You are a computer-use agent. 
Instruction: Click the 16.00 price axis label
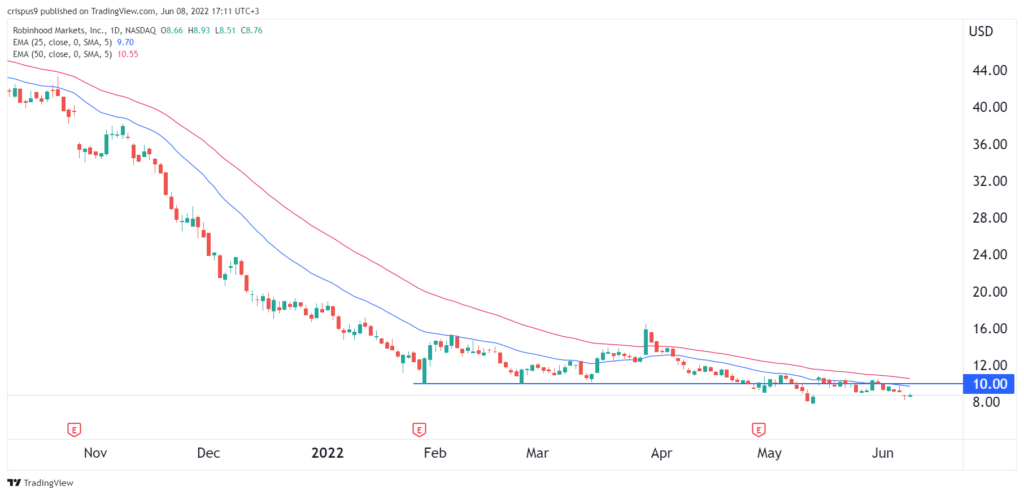point(991,328)
